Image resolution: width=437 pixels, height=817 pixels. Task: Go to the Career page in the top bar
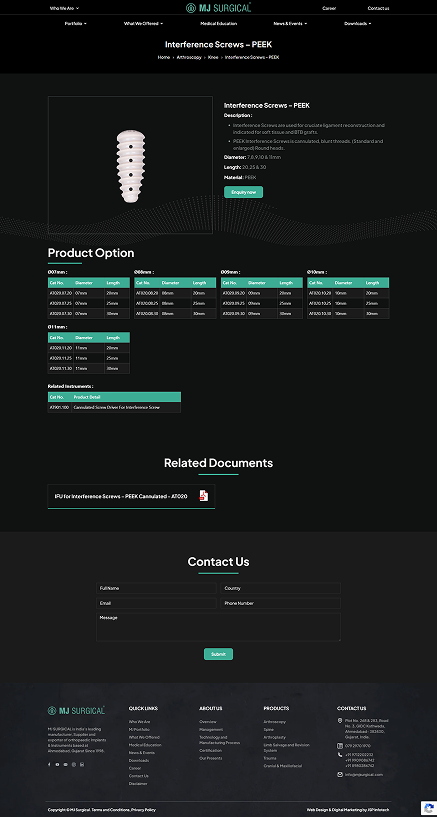(x=329, y=8)
